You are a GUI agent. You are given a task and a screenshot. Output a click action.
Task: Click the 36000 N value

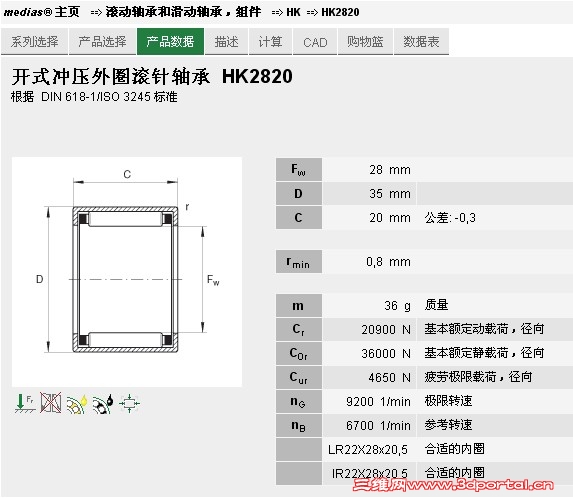tap(386, 354)
